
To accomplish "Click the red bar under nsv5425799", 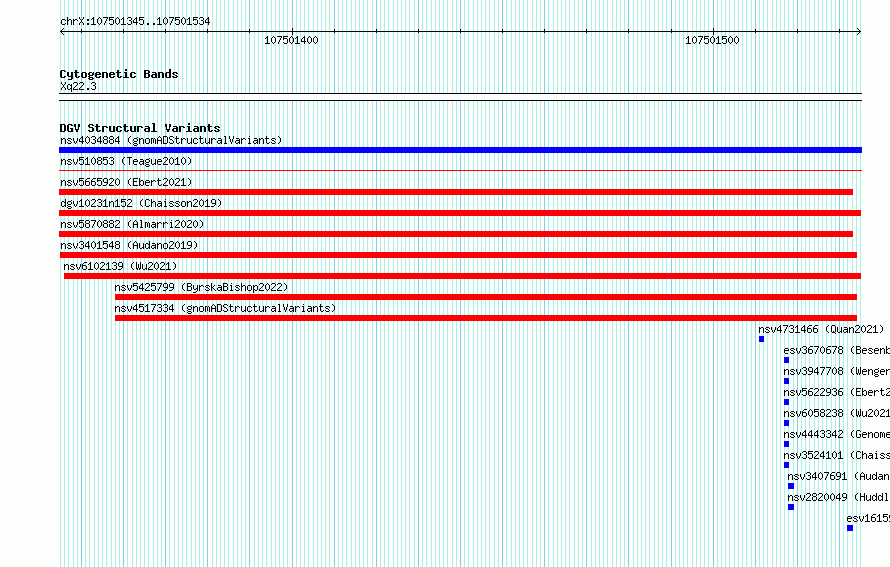I will [486, 297].
